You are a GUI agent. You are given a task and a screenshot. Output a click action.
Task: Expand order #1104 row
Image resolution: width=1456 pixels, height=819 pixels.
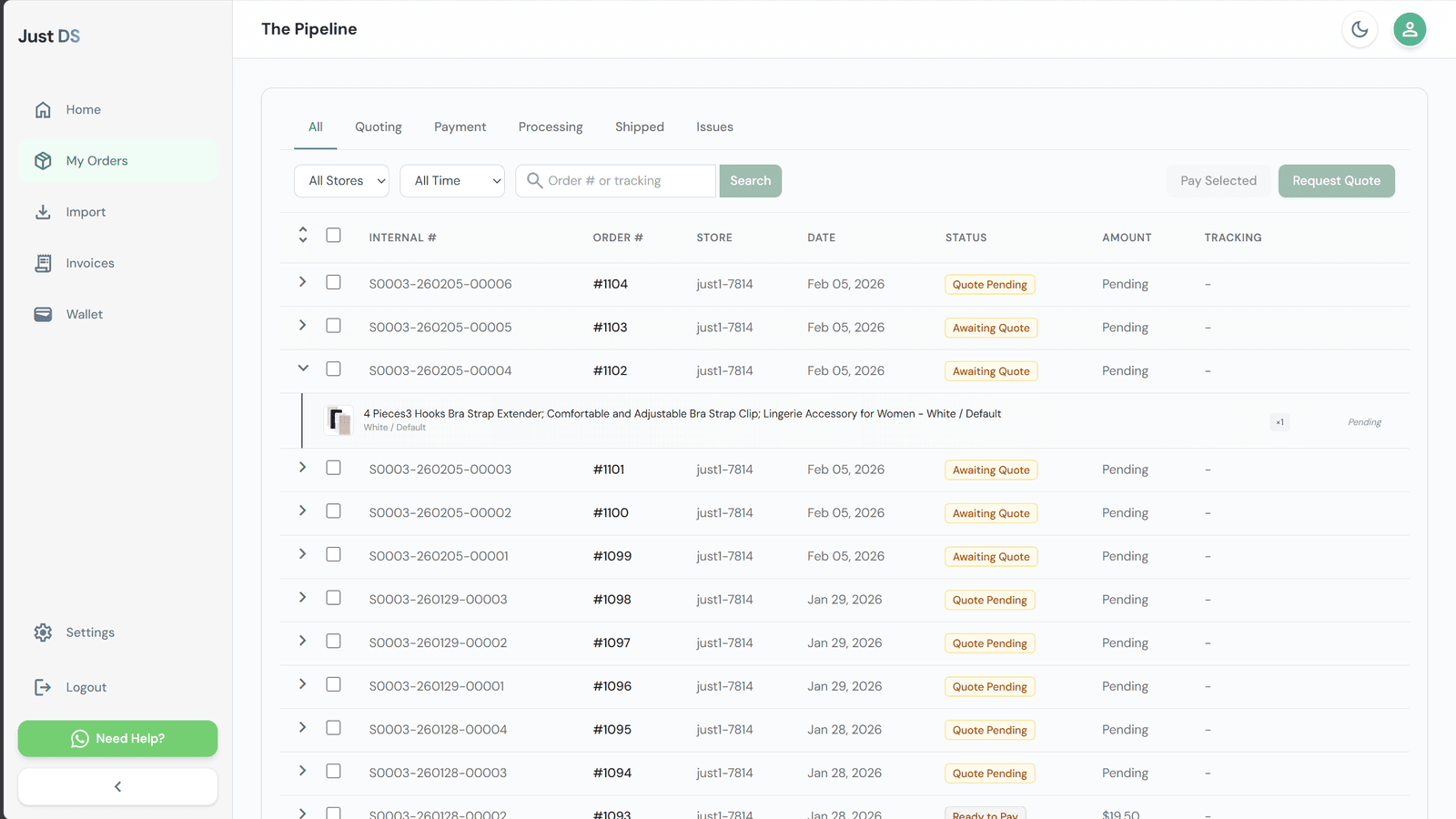[x=303, y=282]
